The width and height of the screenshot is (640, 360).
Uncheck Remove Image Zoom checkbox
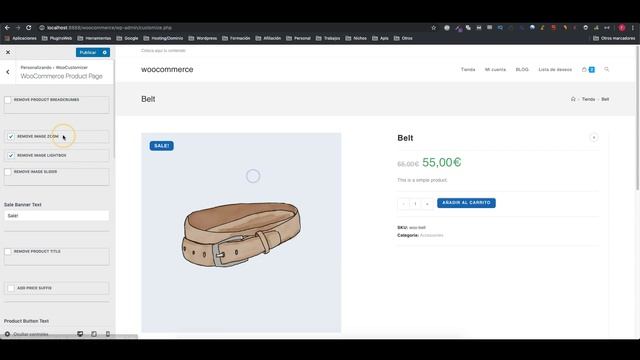(11, 136)
